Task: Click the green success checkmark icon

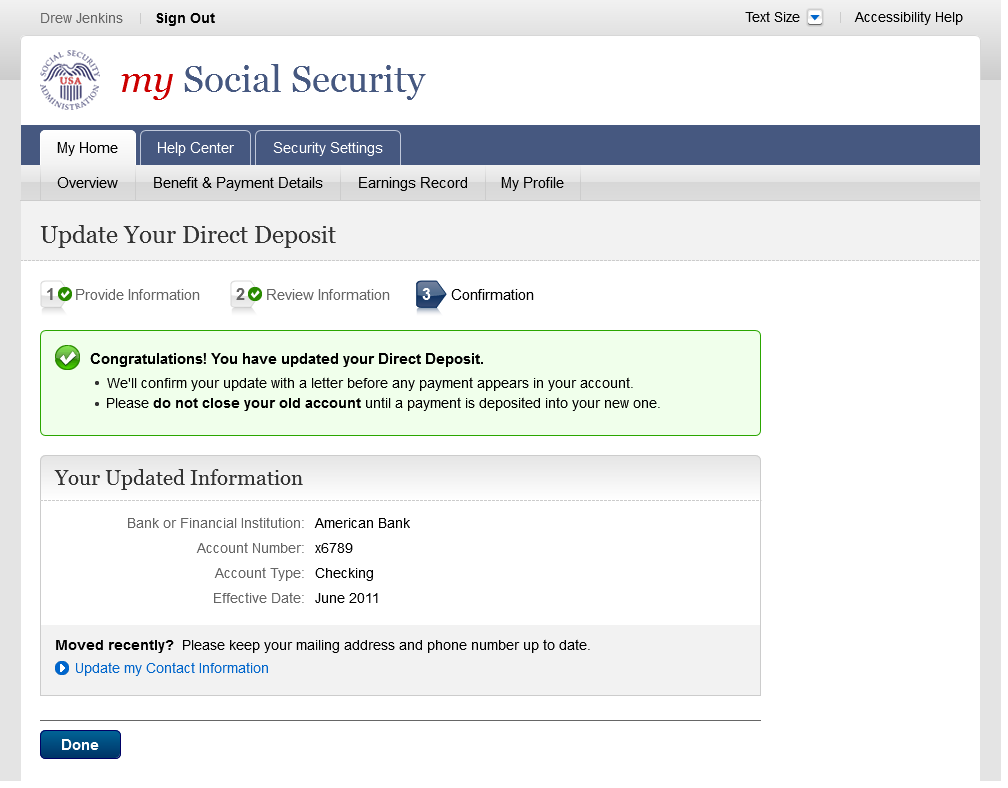Action: pos(67,358)
